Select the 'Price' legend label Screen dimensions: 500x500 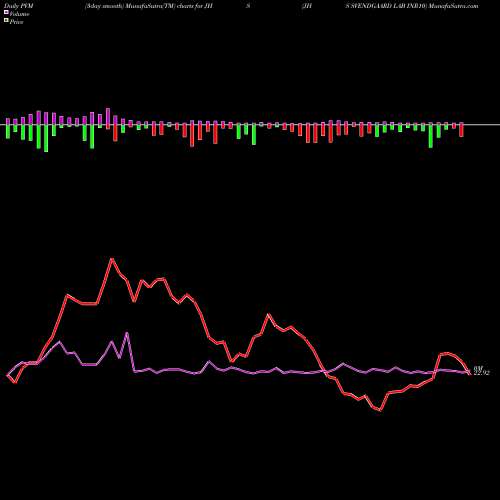click(16, 22)
